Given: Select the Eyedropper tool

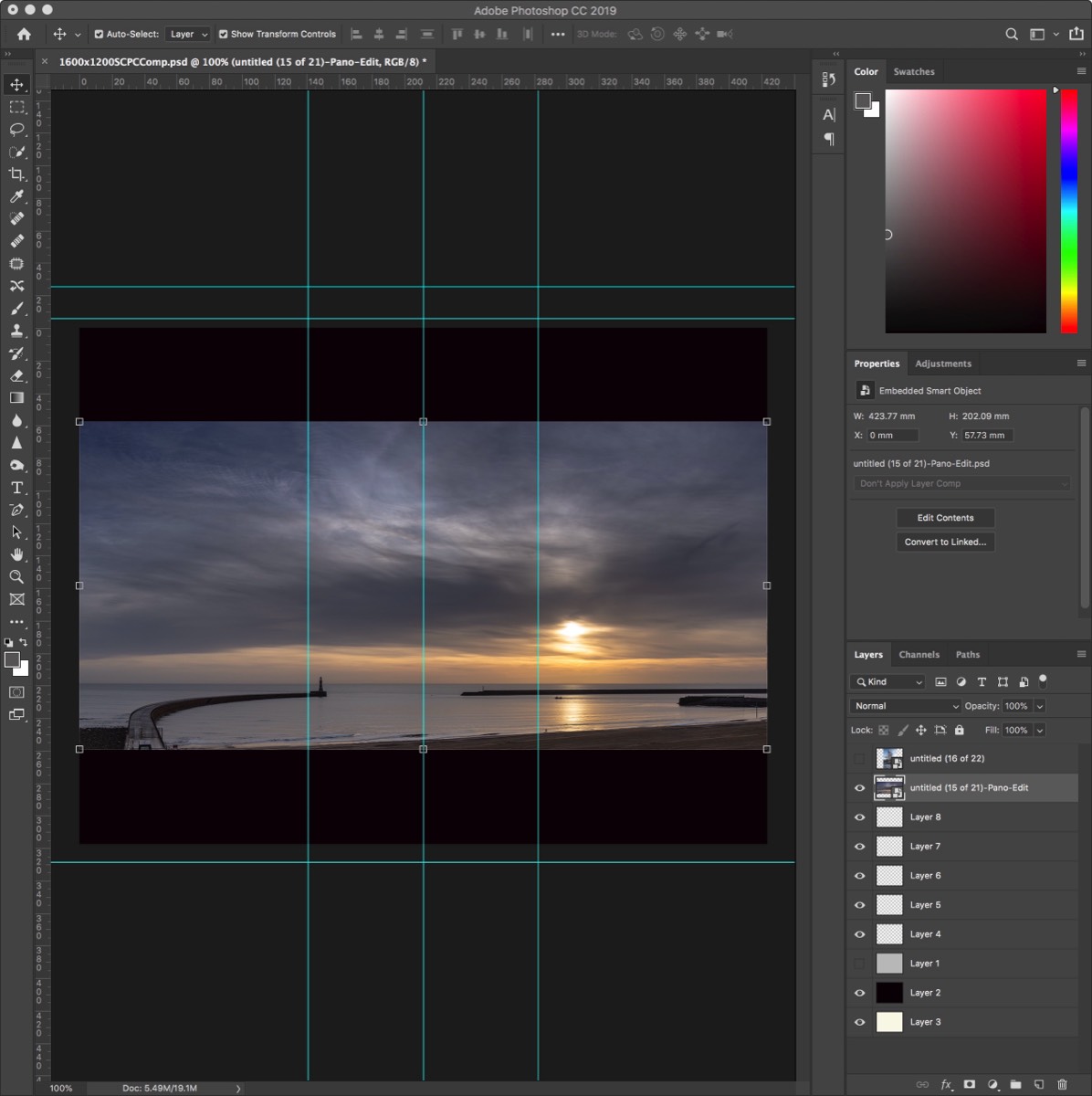Looking at the screenshot, I should click(16, 196).
